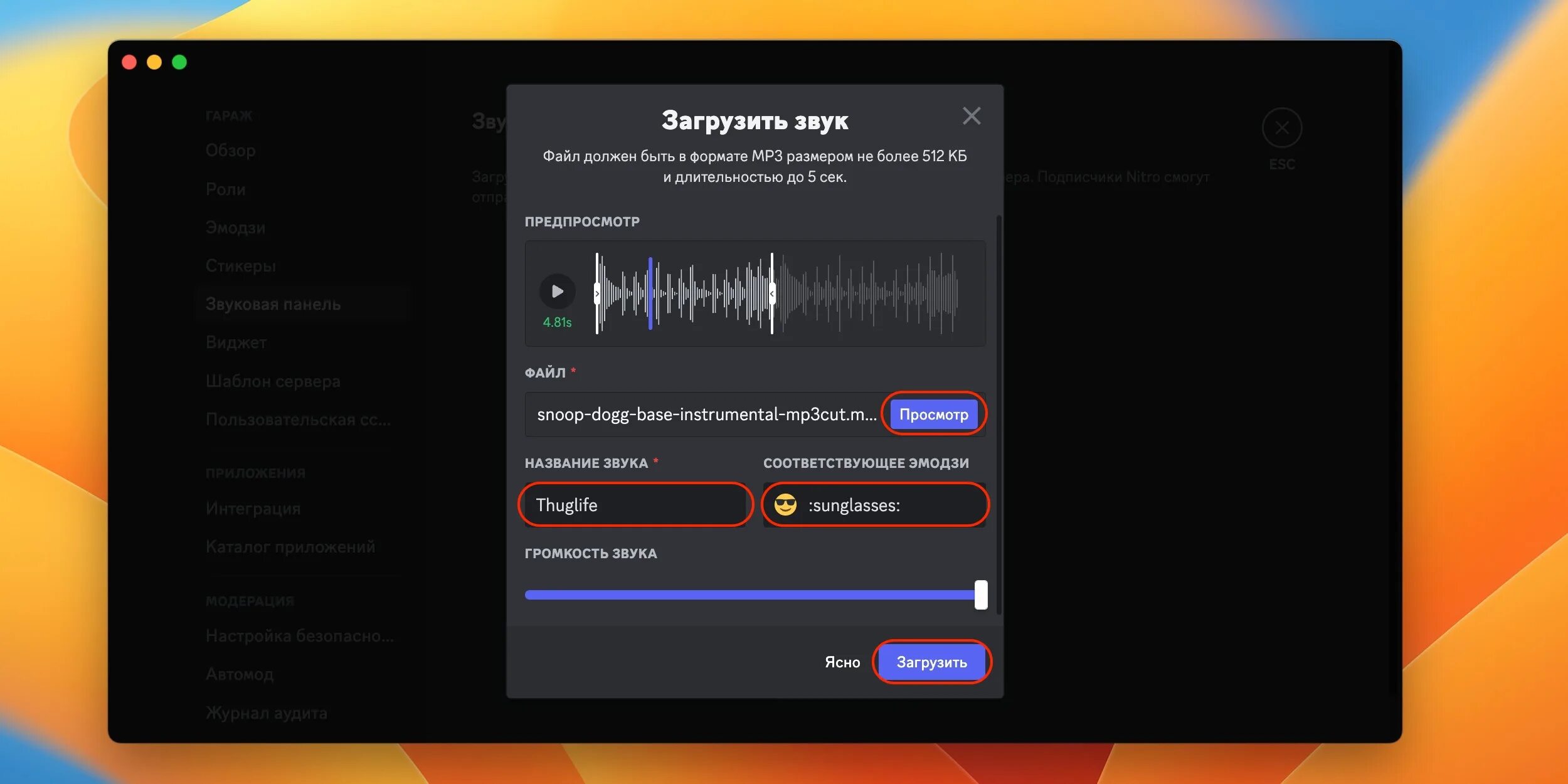
Task: Play the Thuglife sound preview
Action: click(x=556, y=291)
